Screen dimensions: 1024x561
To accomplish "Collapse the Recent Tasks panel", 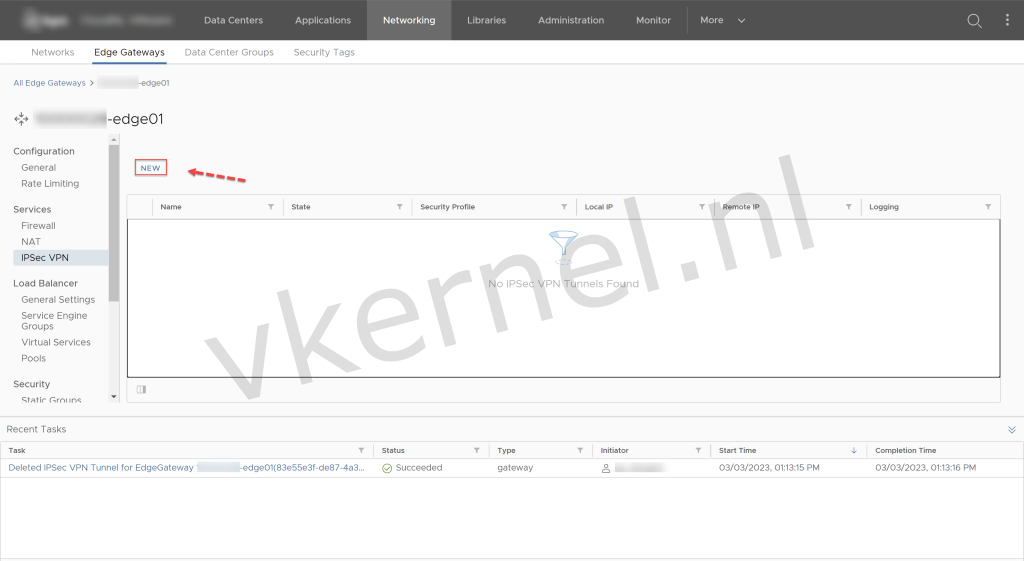I will (x=1011, y=429).
